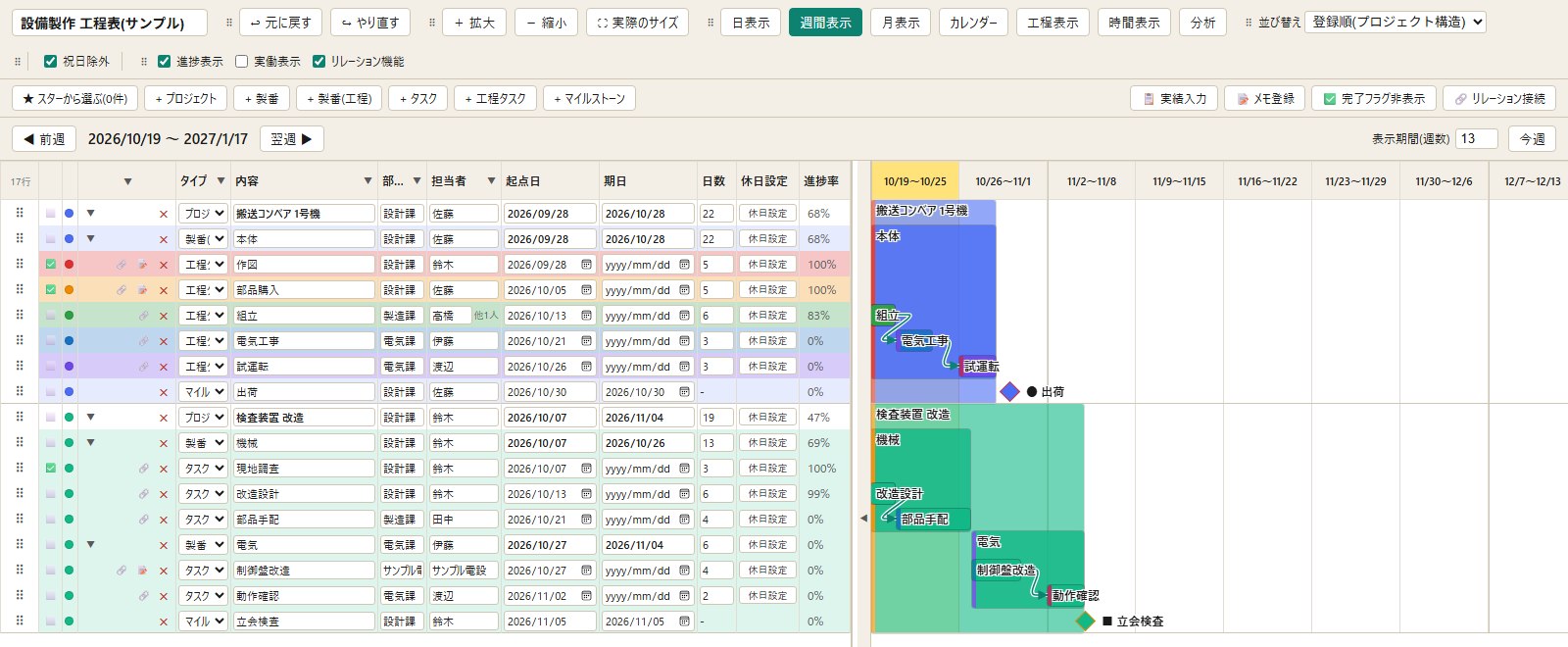This screenshot has height=647, width=1568.
Task: Click the undo 元に戻す toolbar button
Action: (x=280, y=23)
